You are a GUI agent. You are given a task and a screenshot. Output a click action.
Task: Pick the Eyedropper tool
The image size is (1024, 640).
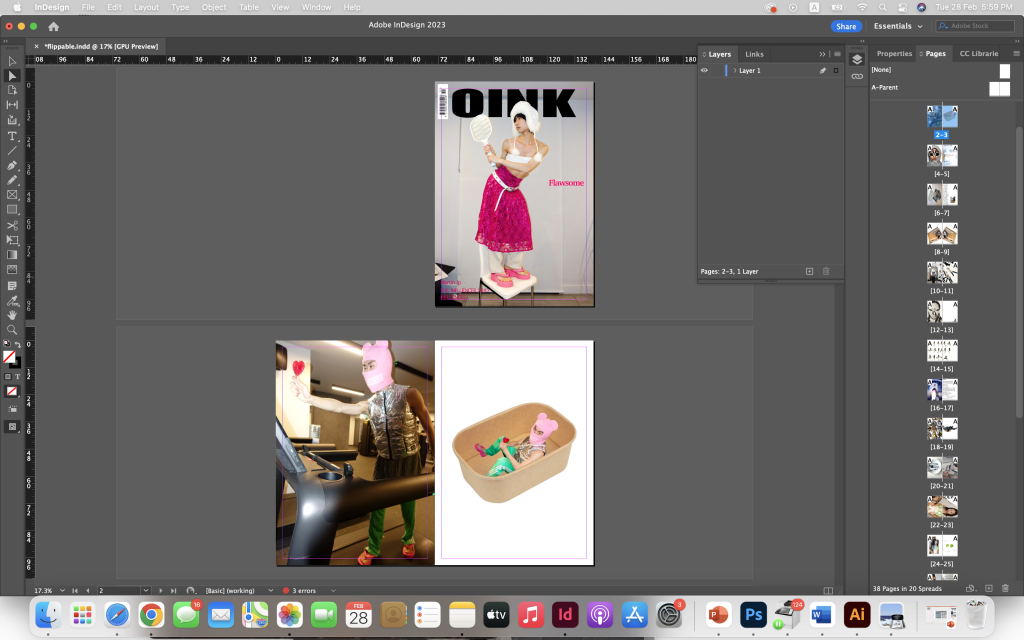12,301
